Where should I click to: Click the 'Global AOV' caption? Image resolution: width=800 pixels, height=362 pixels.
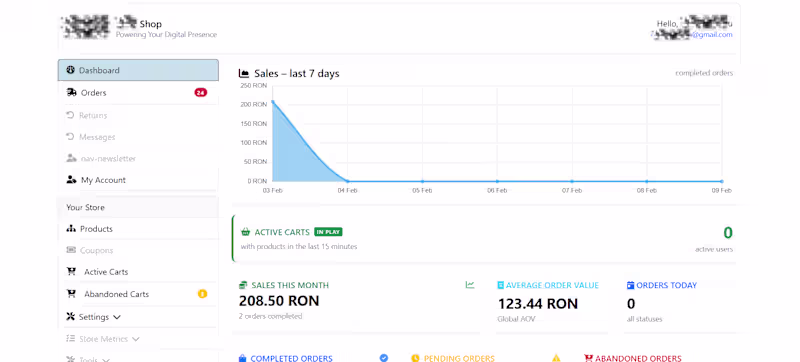point(516,319)
